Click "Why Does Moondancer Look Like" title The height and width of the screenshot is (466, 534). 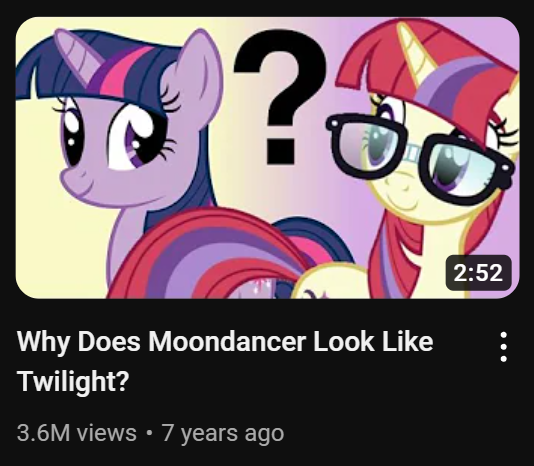point(225,341)
